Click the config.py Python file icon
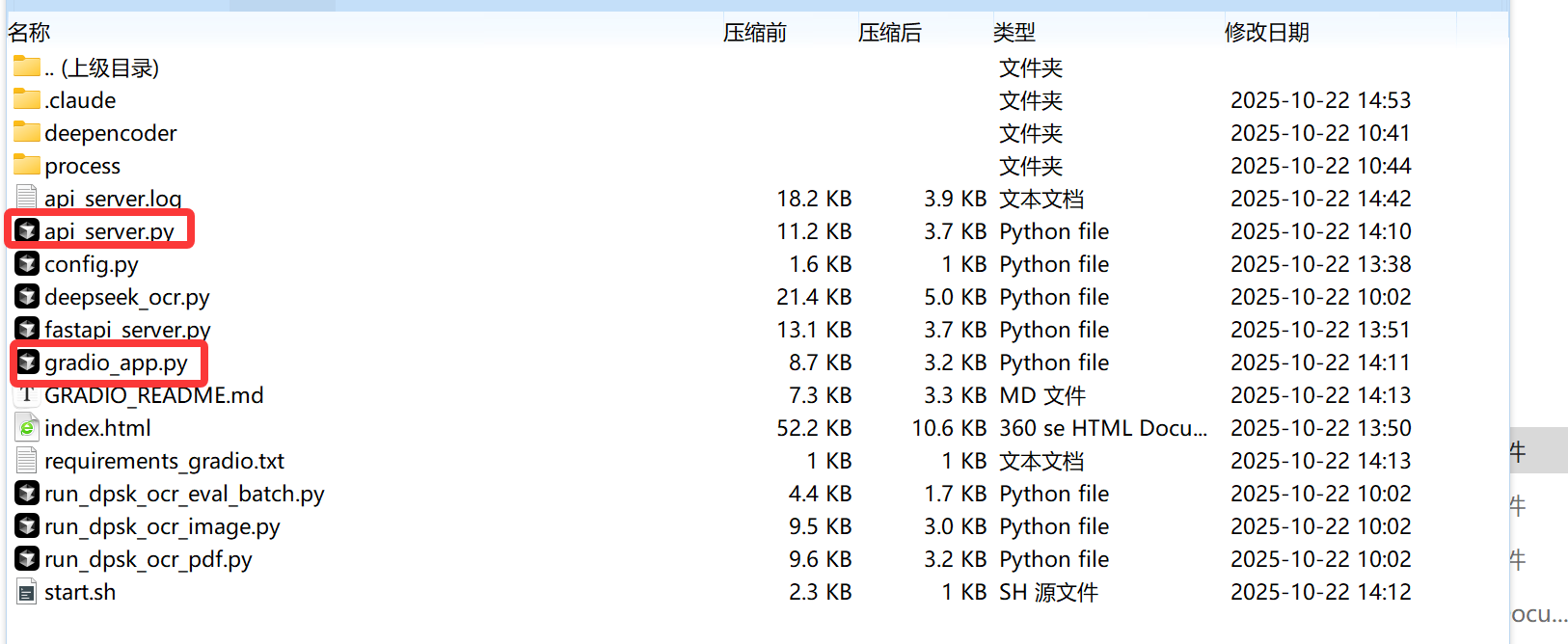Image resolution: width=1568 pixels, height=644 pixels. (x=27, y=264)
